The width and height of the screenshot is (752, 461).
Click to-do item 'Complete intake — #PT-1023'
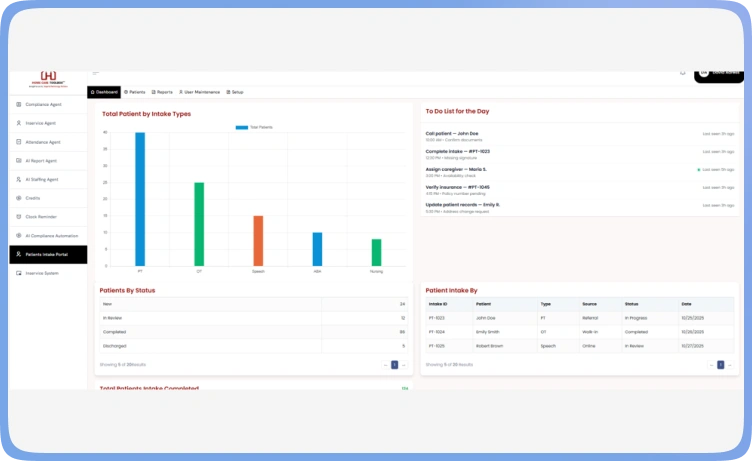point(580,154)
